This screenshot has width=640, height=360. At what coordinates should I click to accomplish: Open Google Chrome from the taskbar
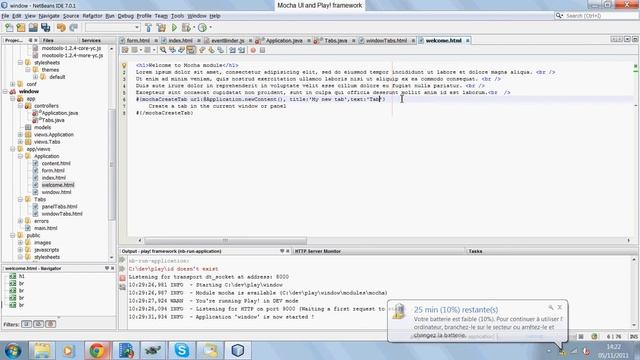click(x=97, y=350)
